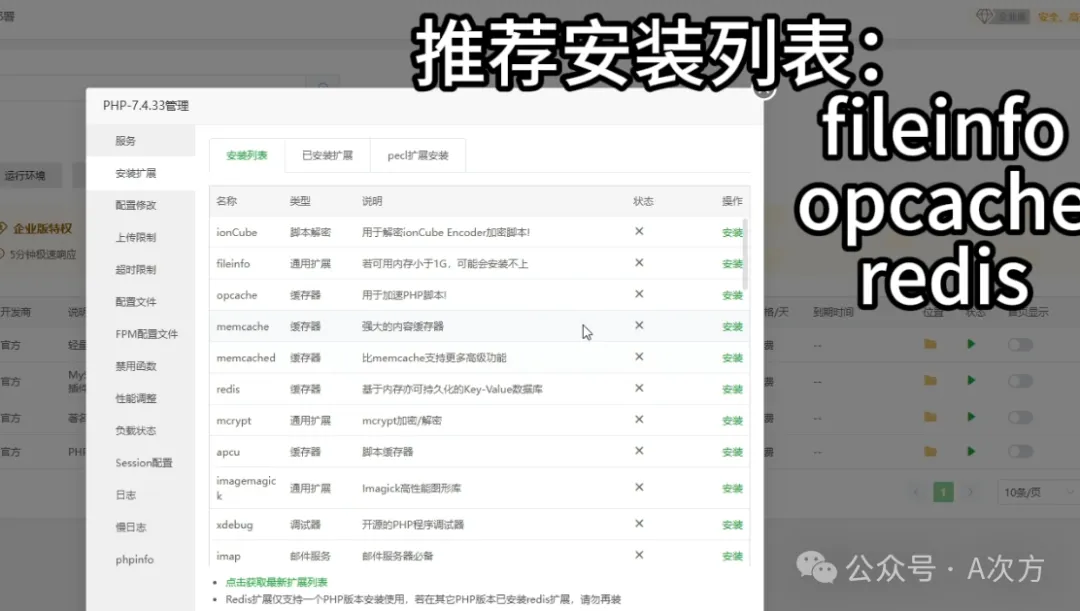1080x611 pixels.
Task: Open the folder icon in the 轻量 background row
Action: pyautogui.click(x=930, y=344)
